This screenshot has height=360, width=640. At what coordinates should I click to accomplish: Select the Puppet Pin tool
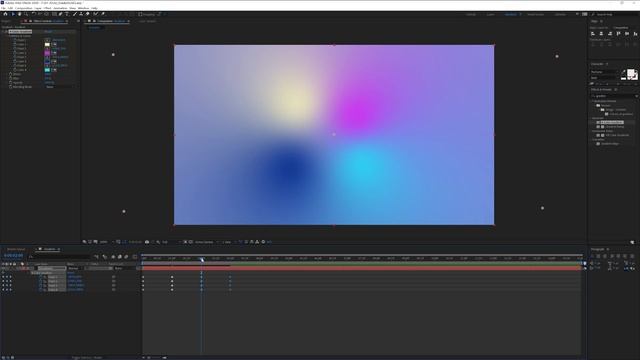coord(103,14)
